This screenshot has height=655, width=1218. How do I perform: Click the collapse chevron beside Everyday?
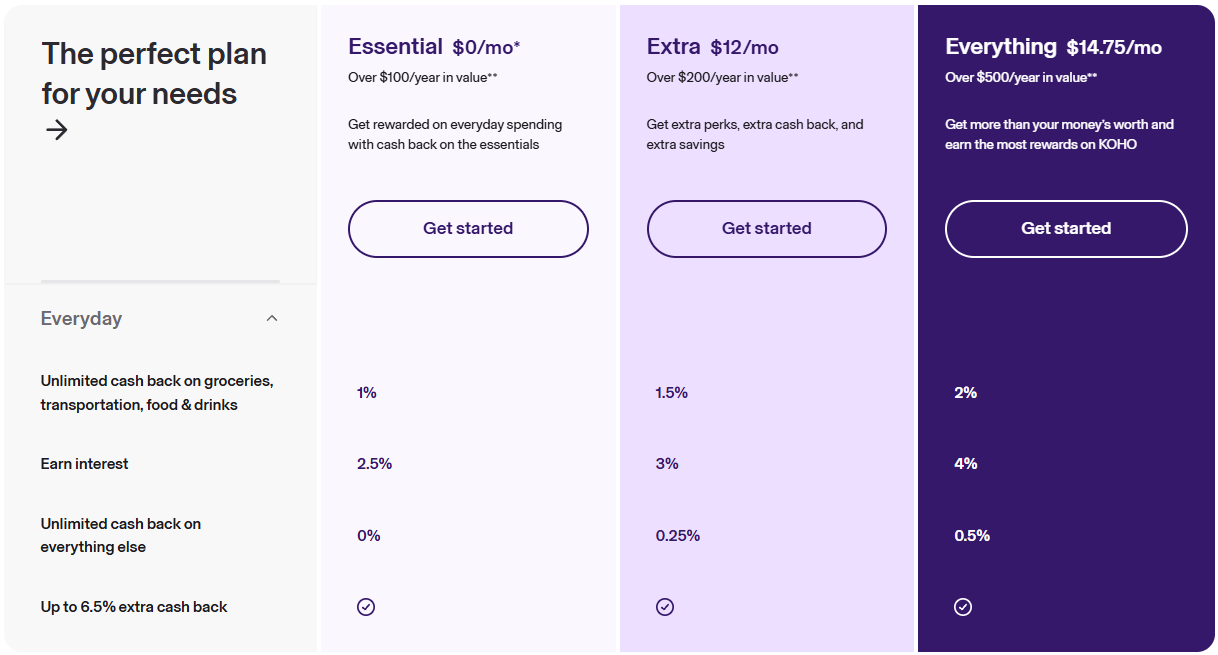[x=271, y=318]
